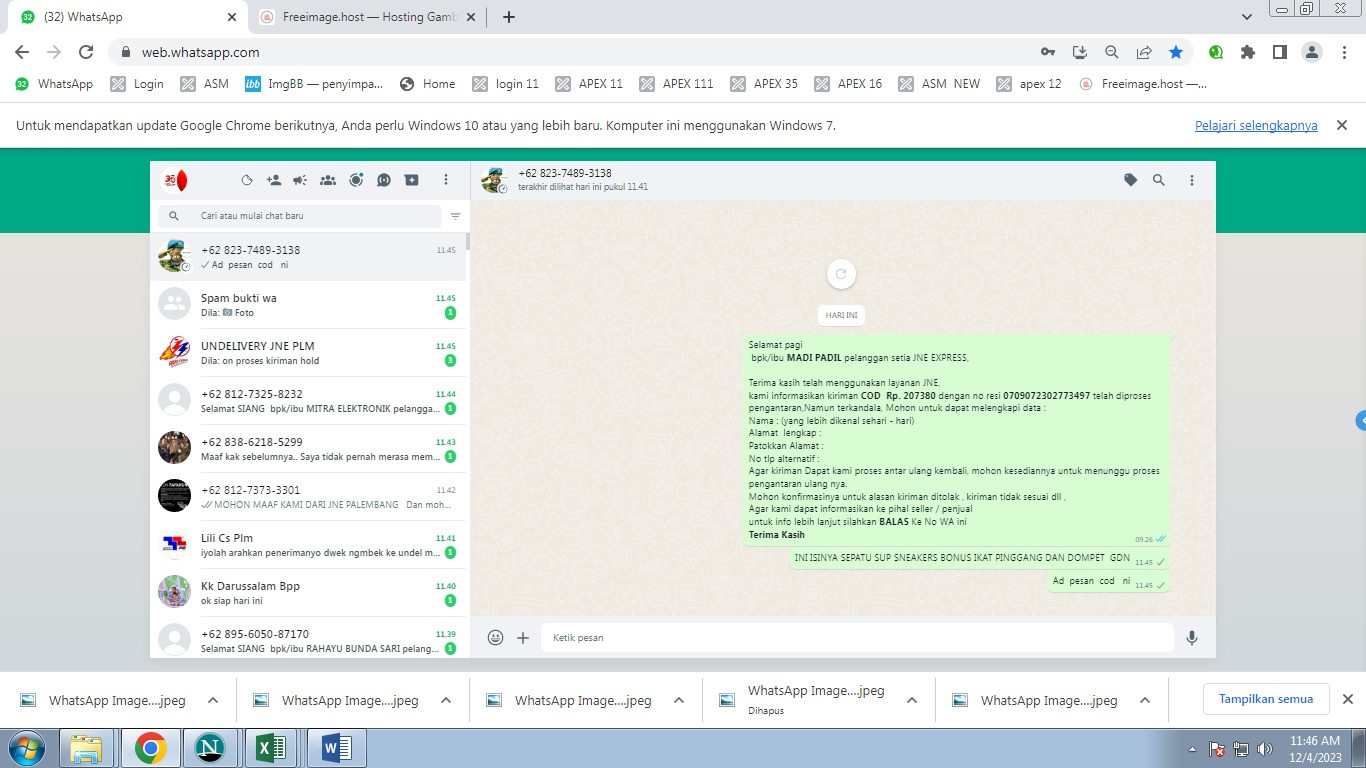Image resolution: width=1366 pixels, height=768 pixels.
Task: Open the APEX 35 bookmark
Action: coord(764,84)
